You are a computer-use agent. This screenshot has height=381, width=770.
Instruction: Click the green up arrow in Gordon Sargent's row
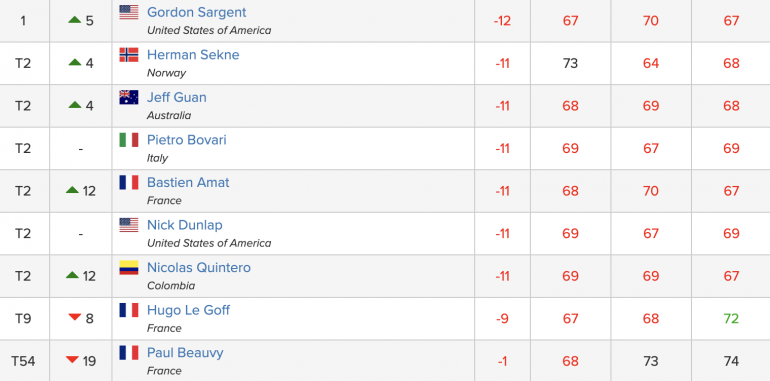(75, 20)
